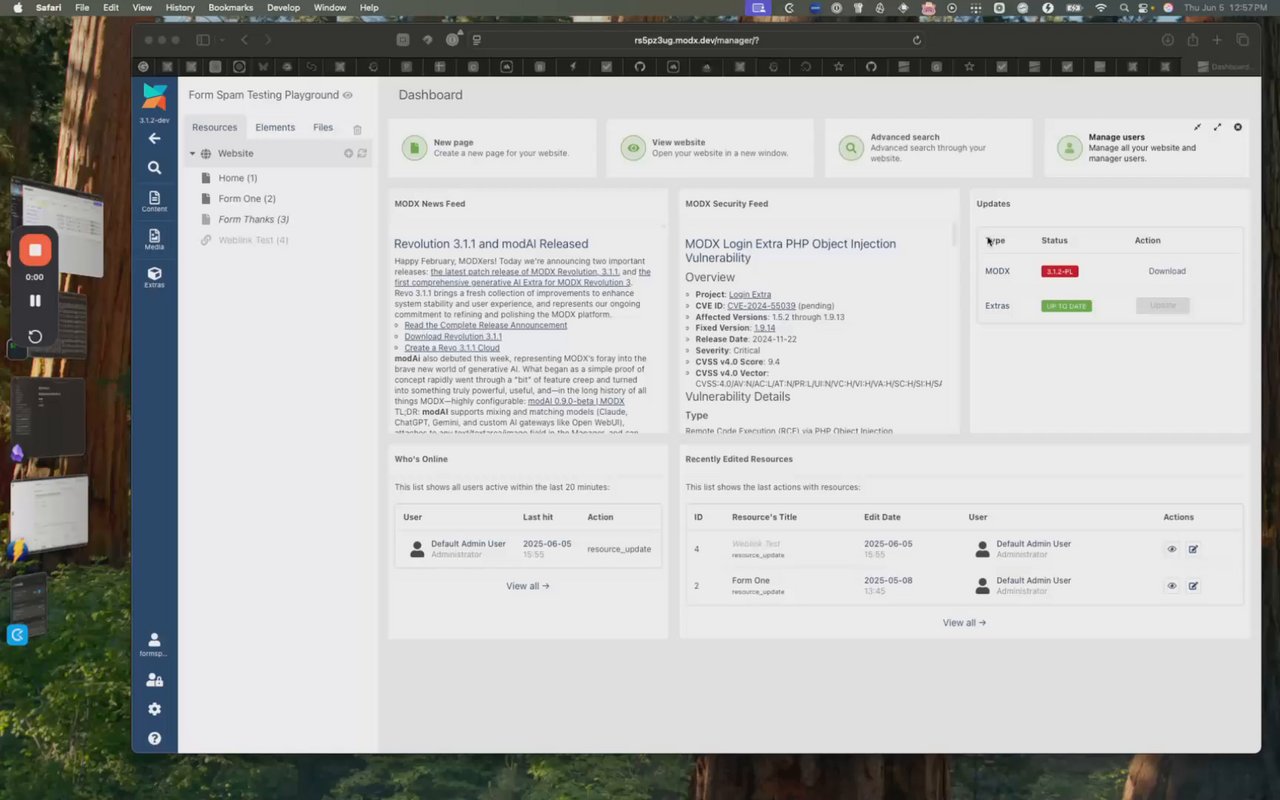Open the Media menu in sidebar

click(x=154, y=239)
